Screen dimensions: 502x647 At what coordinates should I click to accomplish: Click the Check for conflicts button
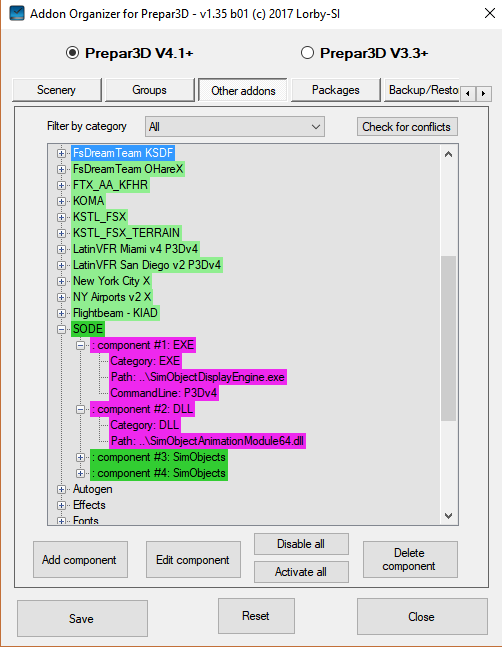(x=407, y=127)
